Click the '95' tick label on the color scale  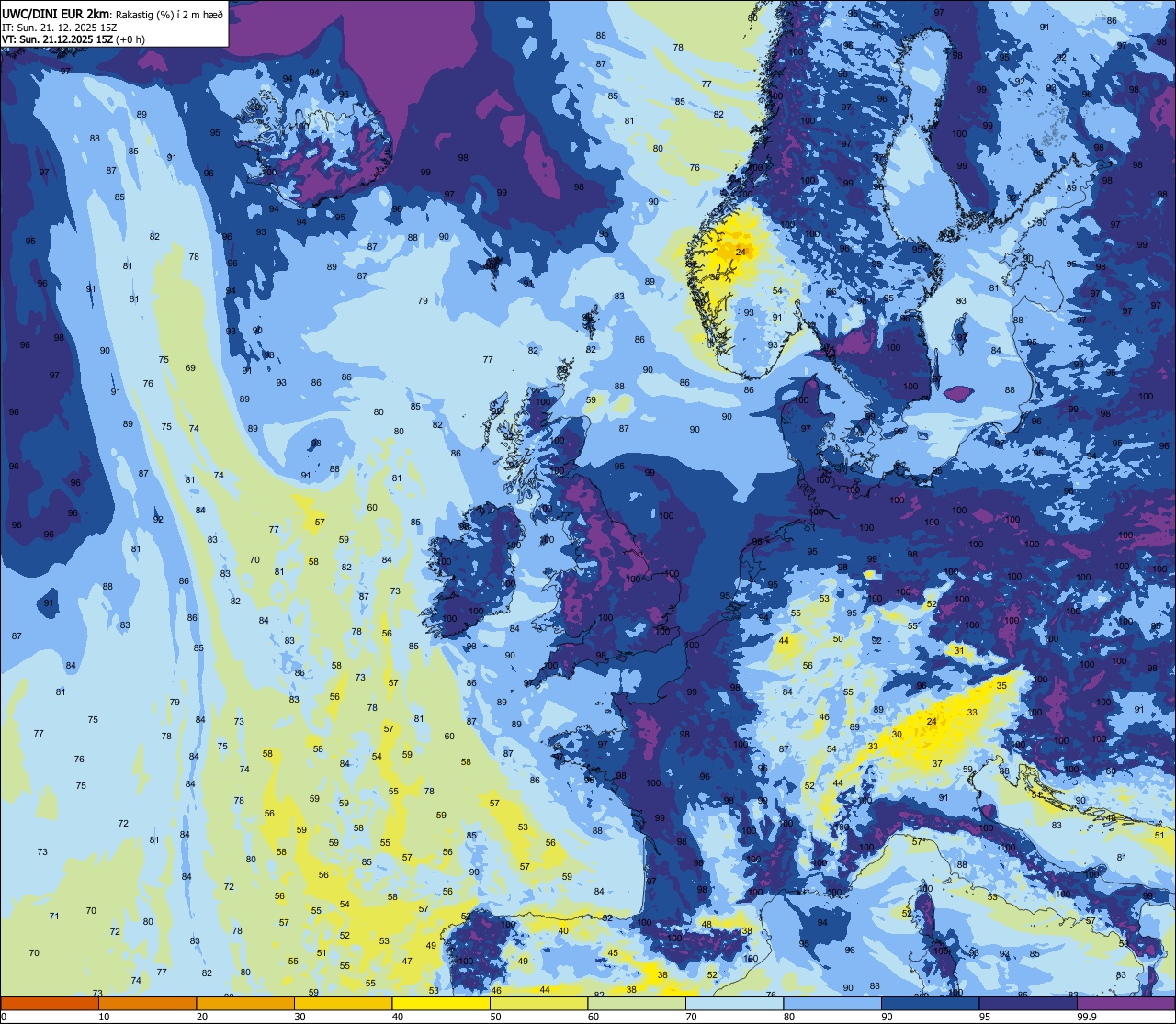(x=985, y=1017)
